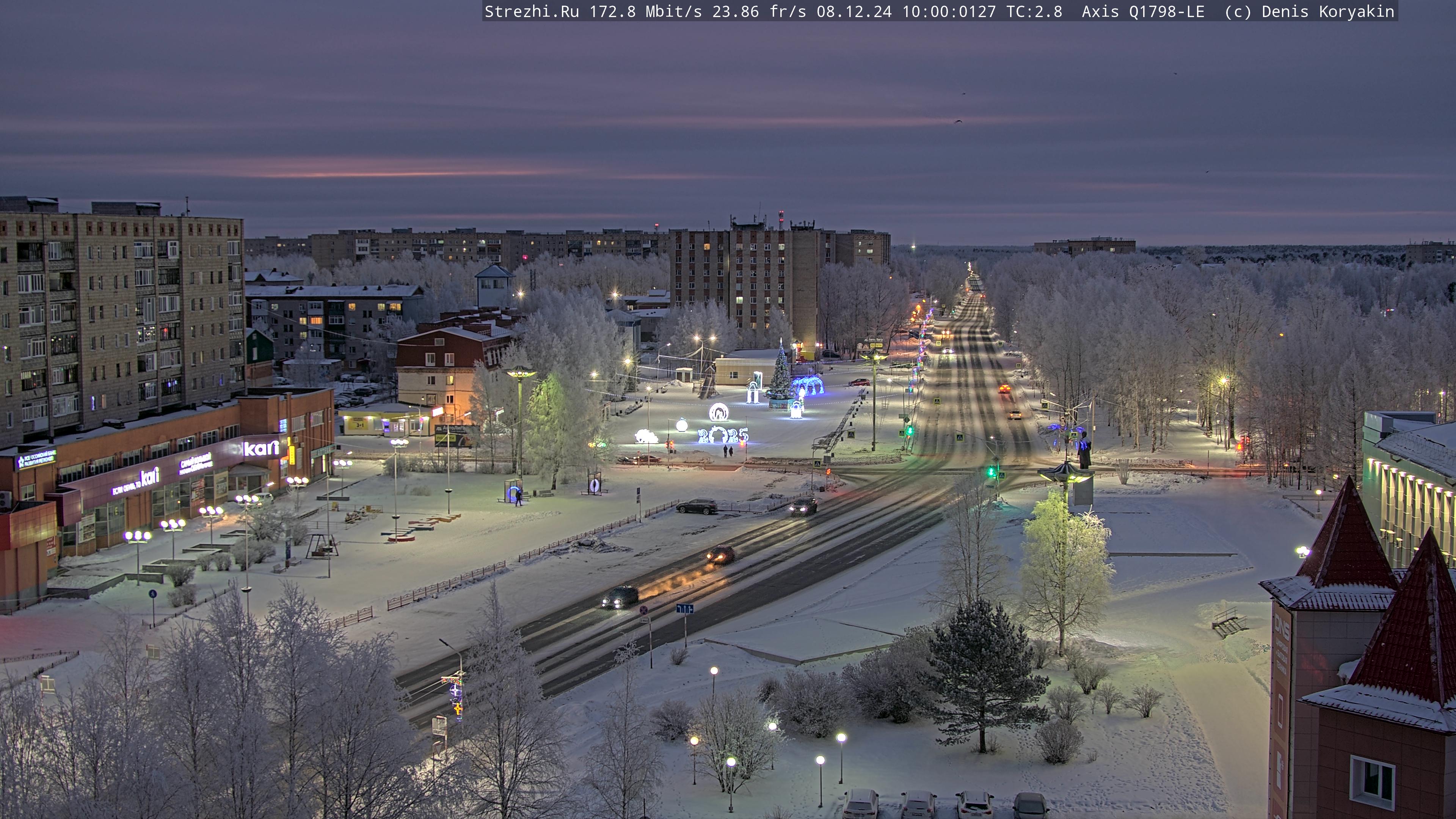
Task: Click the 10:00:0127 timestamp
Action: 949,11
